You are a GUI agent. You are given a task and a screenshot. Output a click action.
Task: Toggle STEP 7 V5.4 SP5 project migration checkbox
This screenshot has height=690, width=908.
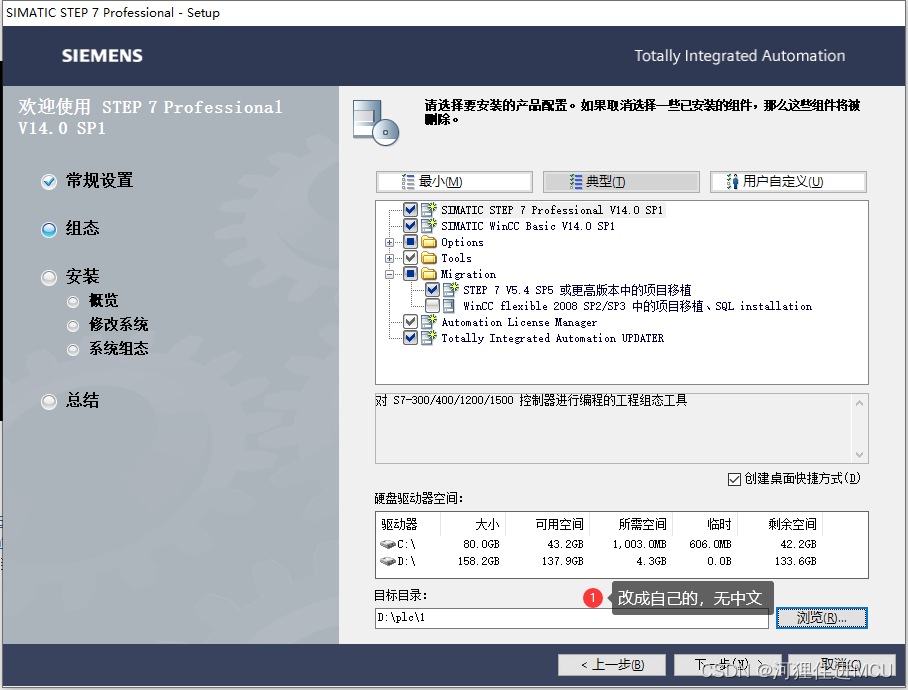coord(433,289)
